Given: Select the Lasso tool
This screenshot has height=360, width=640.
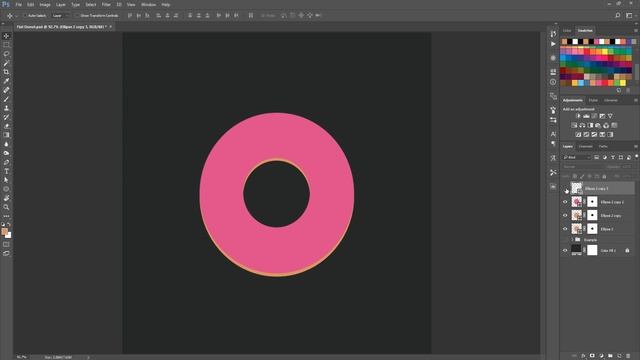Looking at the screenshot, I should coord(6,54).
